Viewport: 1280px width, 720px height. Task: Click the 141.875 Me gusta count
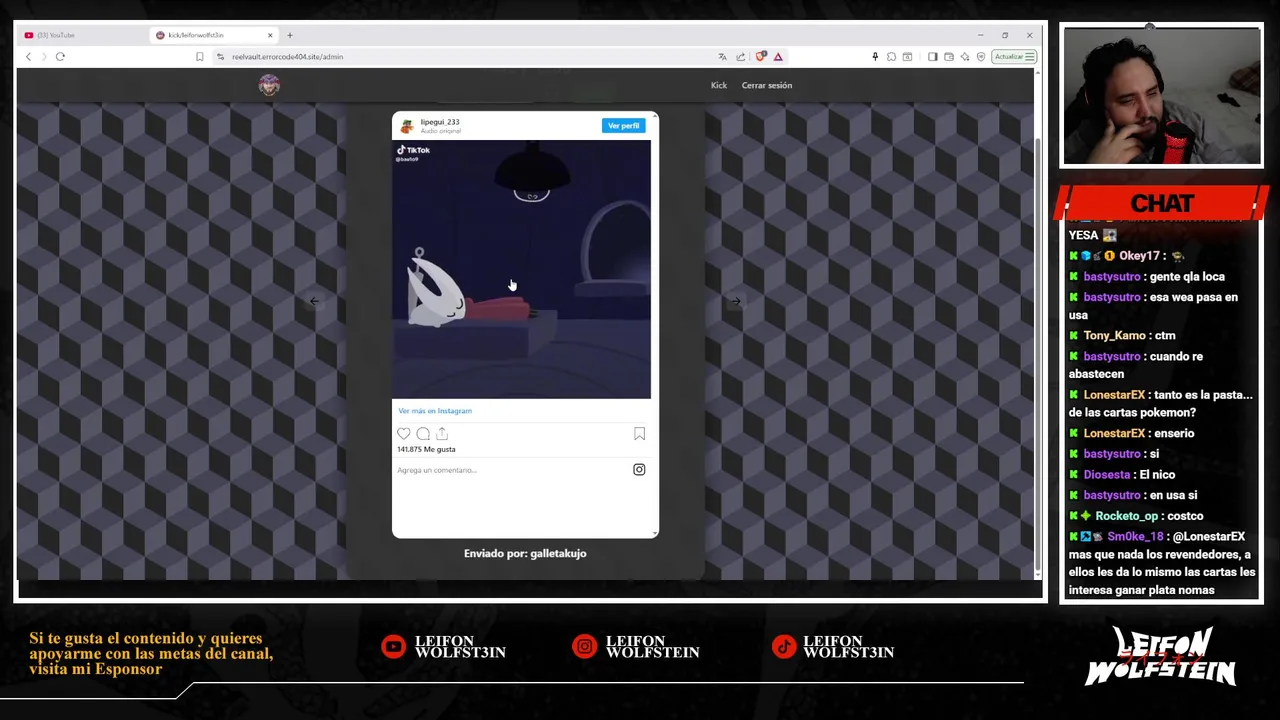[426, 449]
